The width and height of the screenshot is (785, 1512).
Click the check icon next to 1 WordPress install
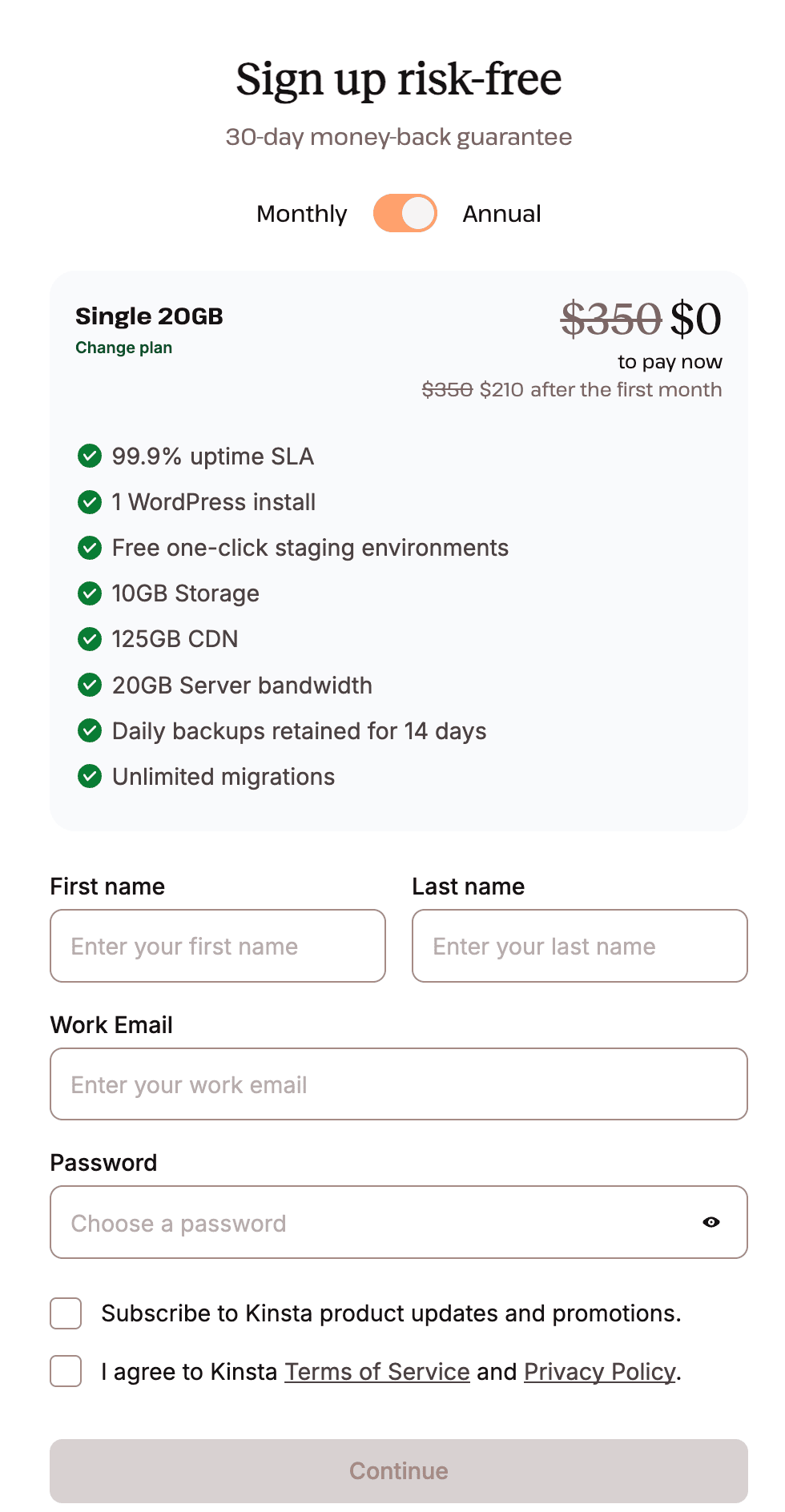coord(90,502)
